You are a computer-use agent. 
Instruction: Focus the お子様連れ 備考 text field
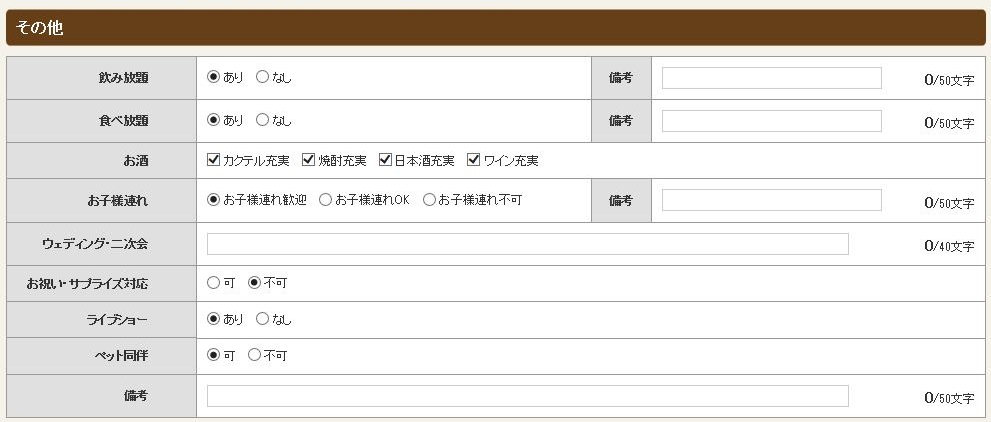772,200
